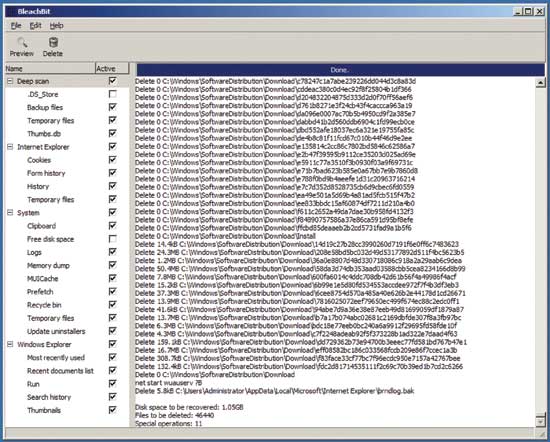Toggle the Internet Explorer group checkbox
Image resolution: width=550 pixels, height=442 pixels.
113,147
